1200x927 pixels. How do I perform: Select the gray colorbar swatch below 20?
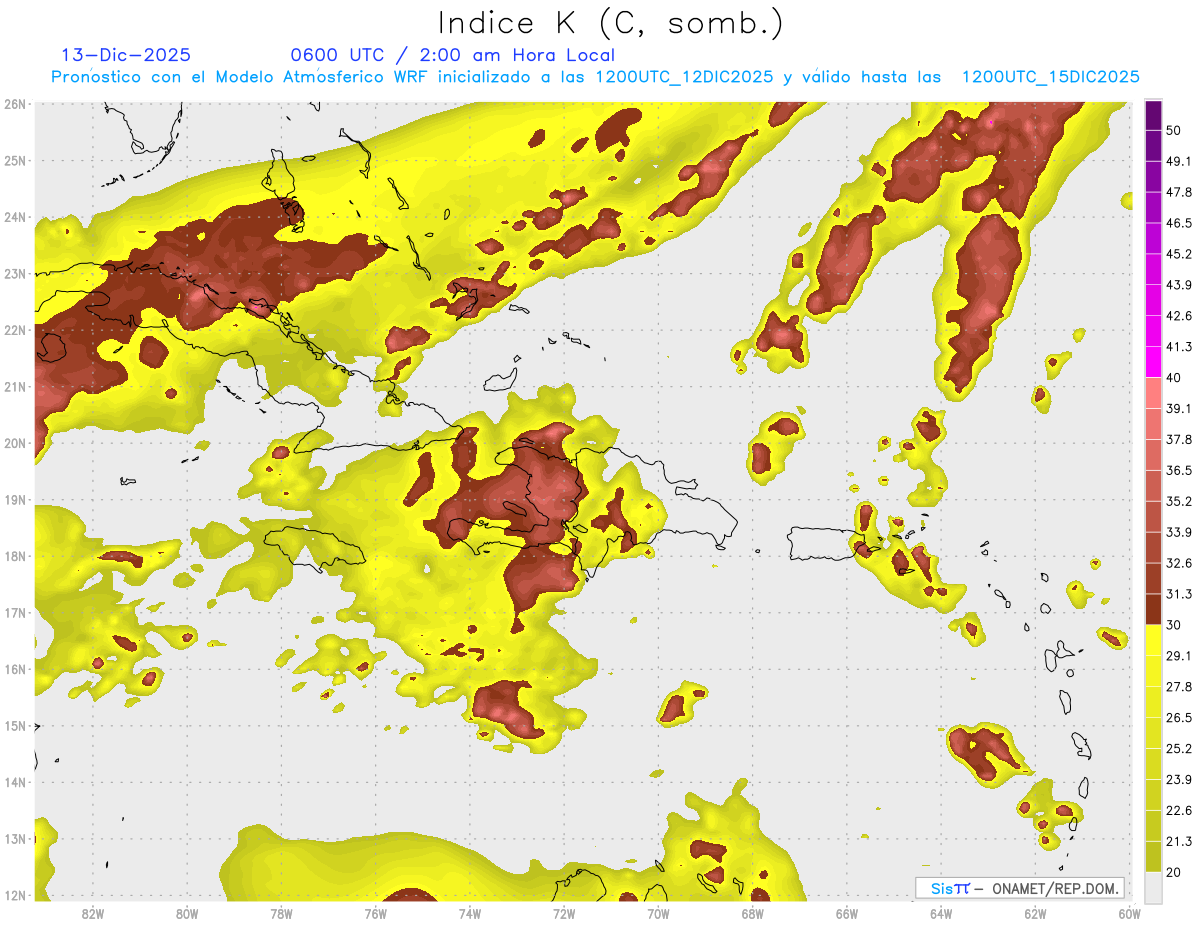pyautogui.click(x=1153, y=887)
